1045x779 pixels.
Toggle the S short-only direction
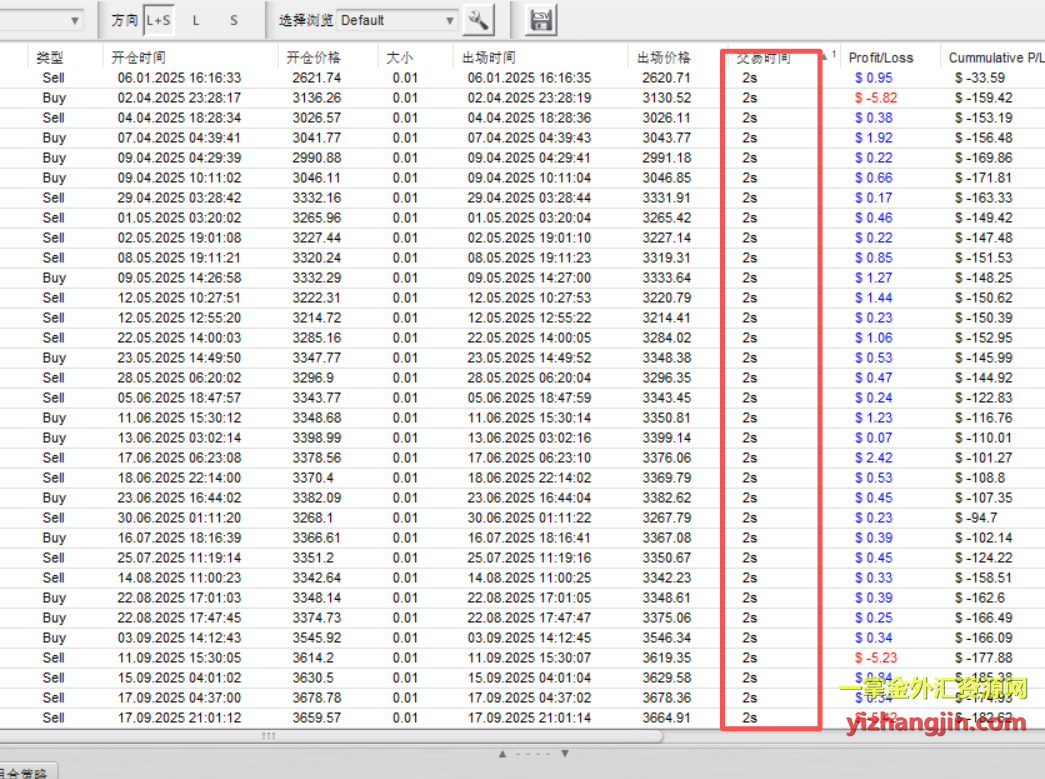234,20
